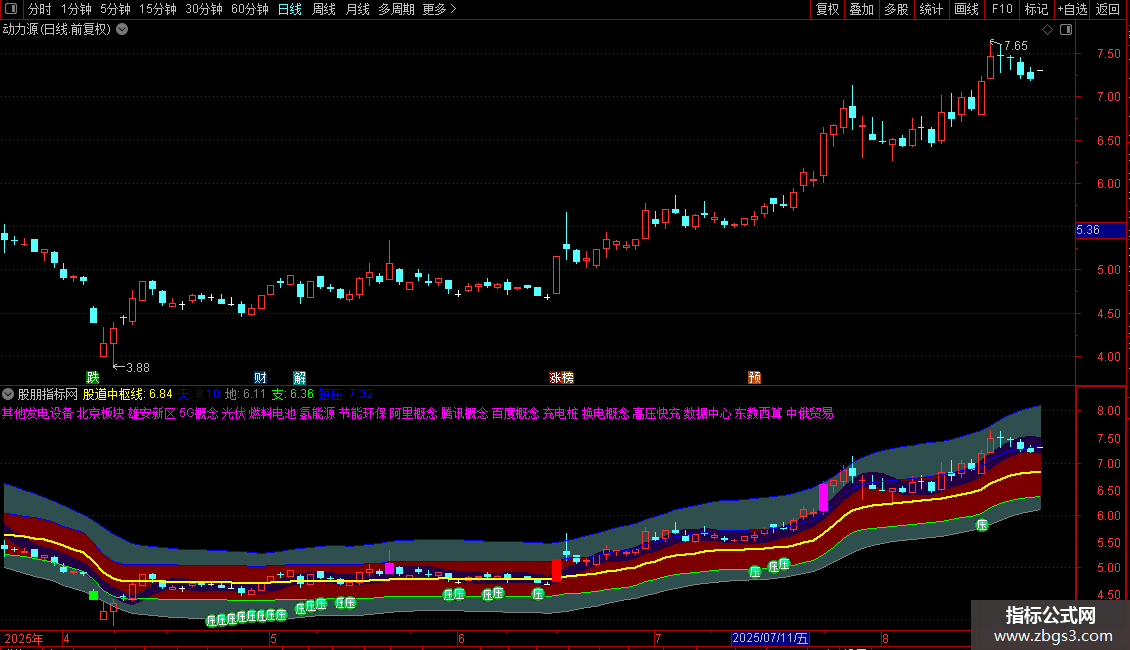
Task: Click the 5G概念 concept tag
Action: coord(198,414)
